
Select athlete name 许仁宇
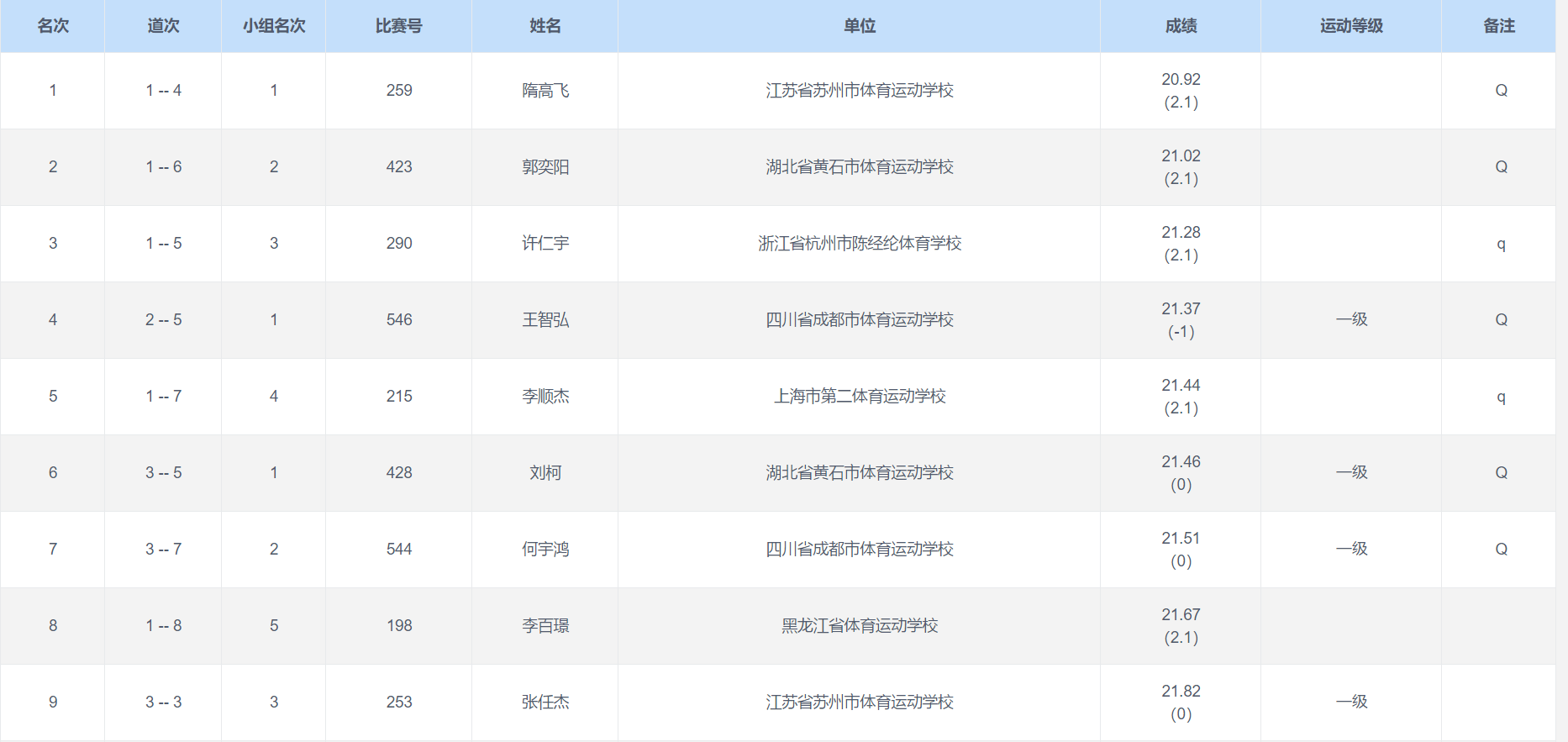point(545,244)
